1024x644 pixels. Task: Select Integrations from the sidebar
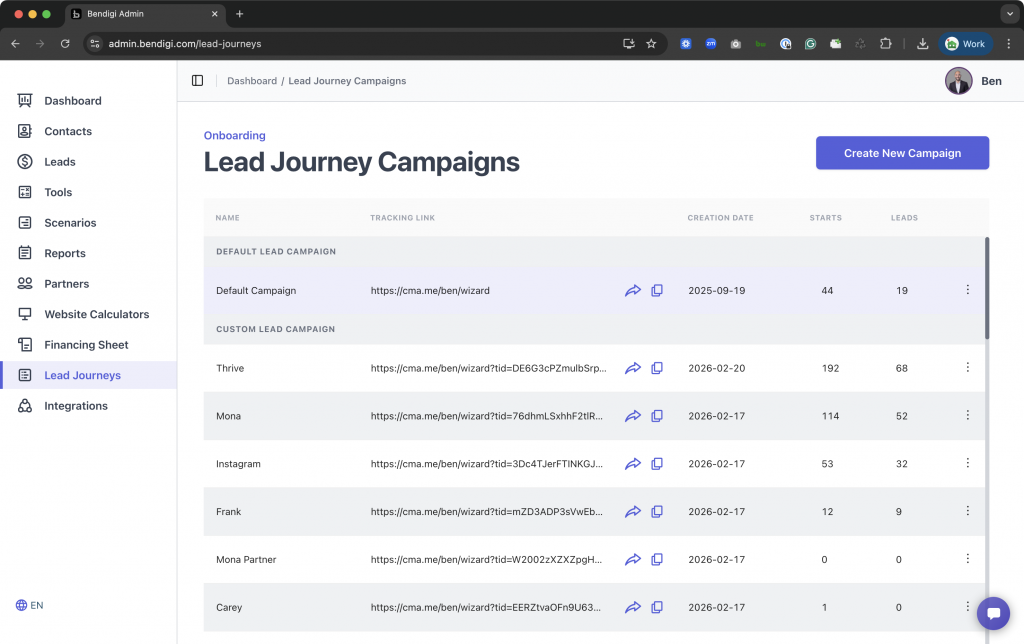76,406
